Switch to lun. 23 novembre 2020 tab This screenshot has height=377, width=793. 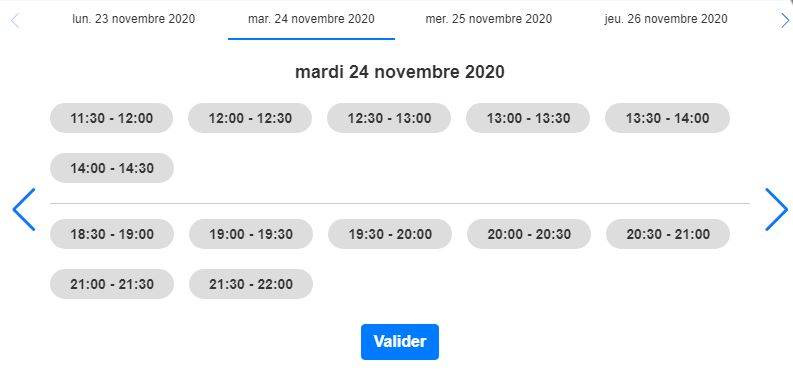tap(134, 19)
